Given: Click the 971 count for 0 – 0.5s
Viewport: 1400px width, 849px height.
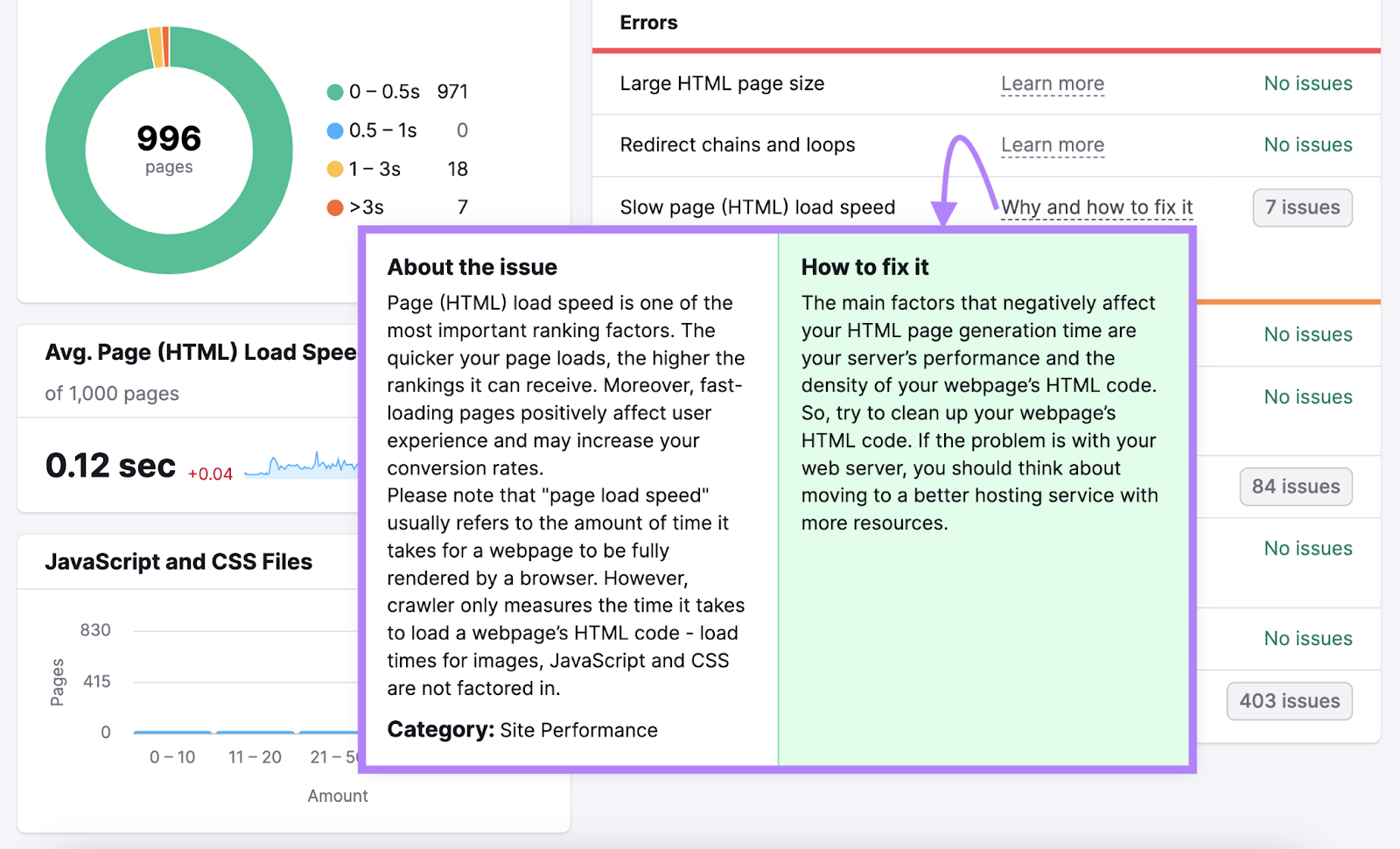Looking at the screenshot, I should 452,92.
